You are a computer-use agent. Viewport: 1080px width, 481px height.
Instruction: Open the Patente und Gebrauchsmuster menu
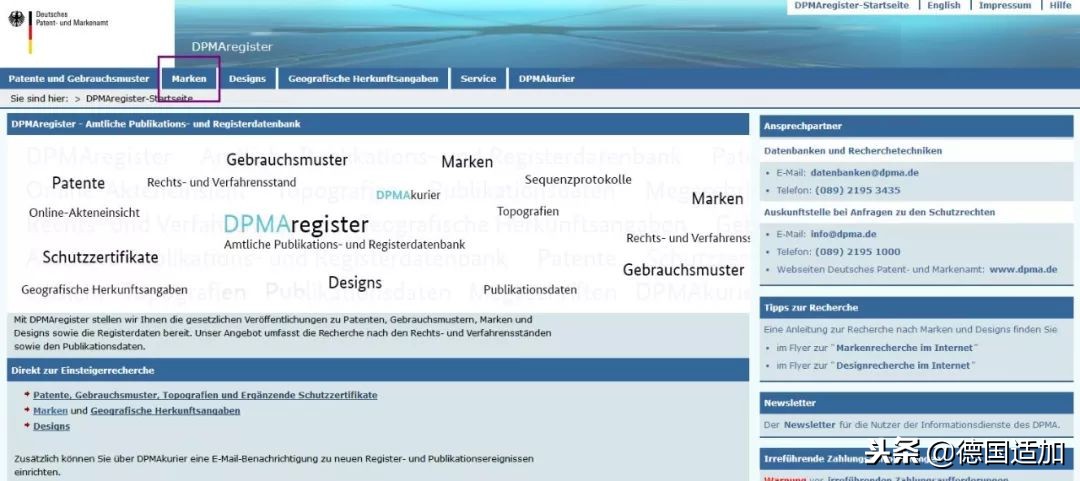[79, 79]
